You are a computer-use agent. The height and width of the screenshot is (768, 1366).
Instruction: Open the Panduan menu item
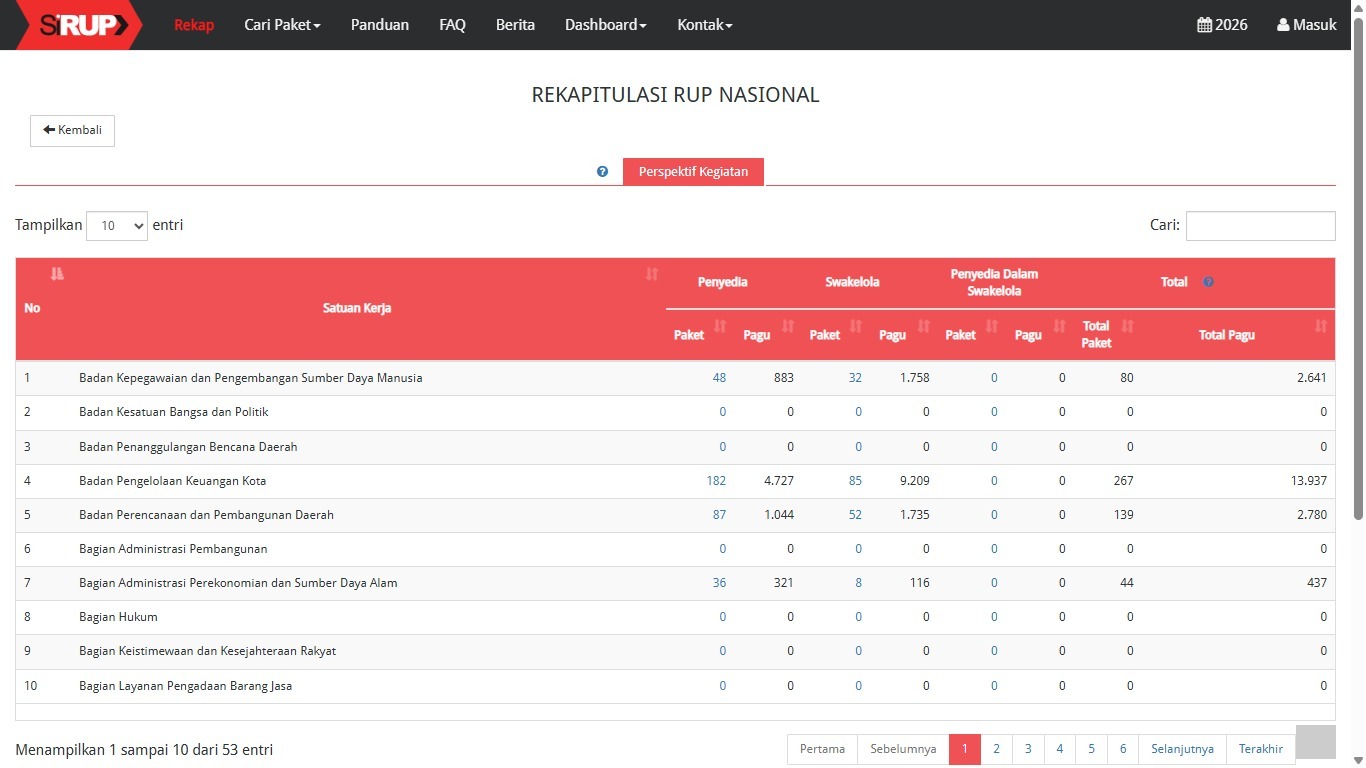(379, 25)
